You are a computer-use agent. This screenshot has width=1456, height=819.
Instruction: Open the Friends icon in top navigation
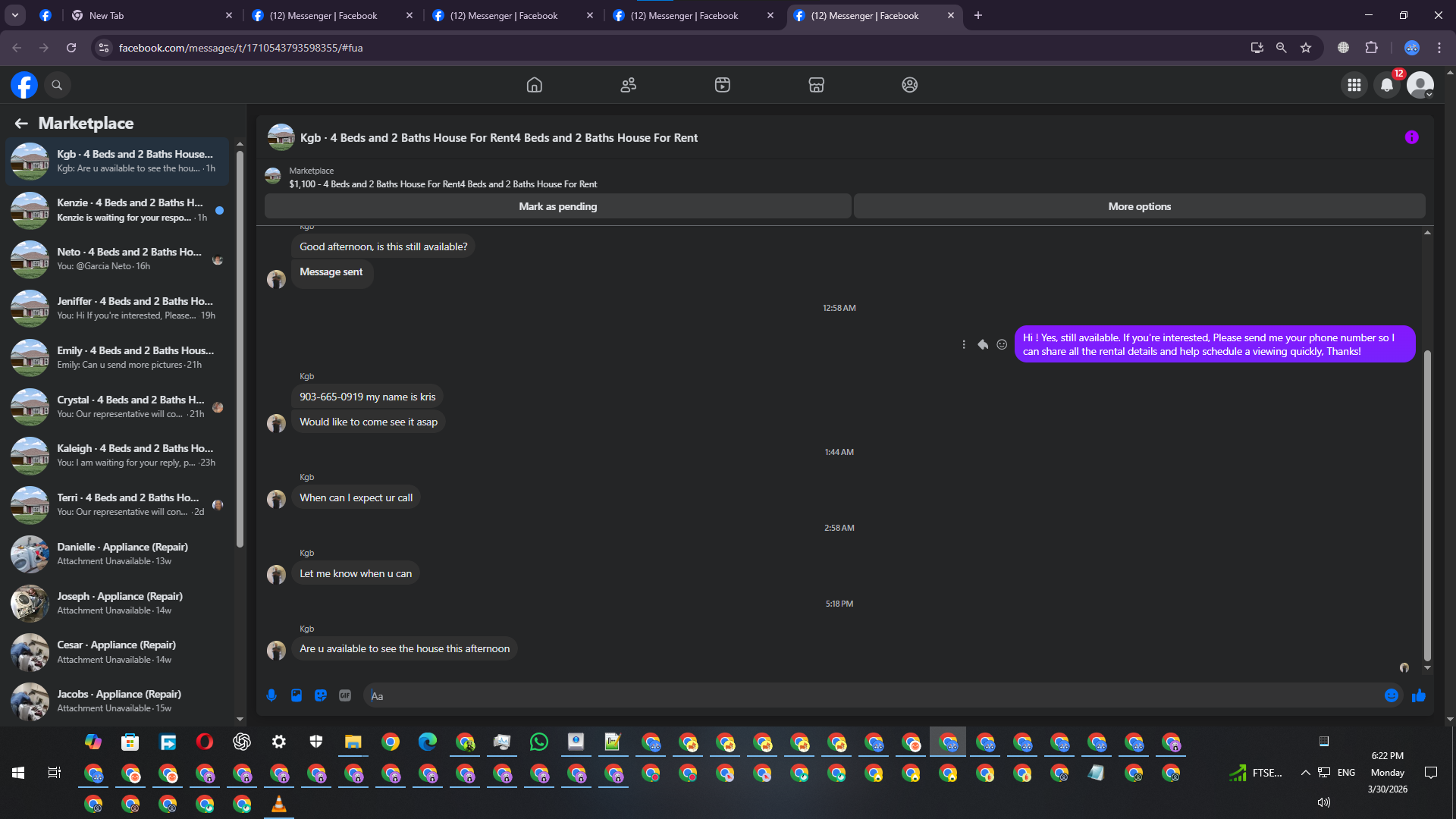point(628,85)
